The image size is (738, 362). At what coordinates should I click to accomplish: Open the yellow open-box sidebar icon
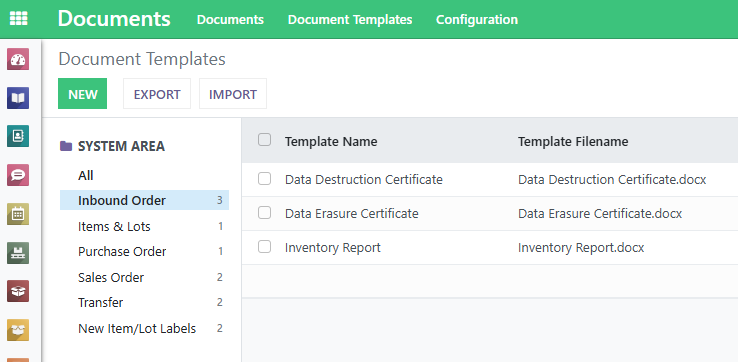[x=18, y=330]
